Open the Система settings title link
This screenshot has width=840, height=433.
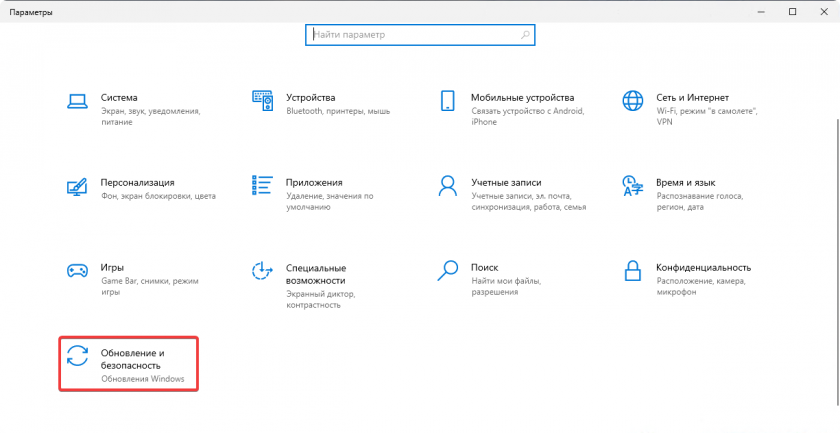click(119, 98)
